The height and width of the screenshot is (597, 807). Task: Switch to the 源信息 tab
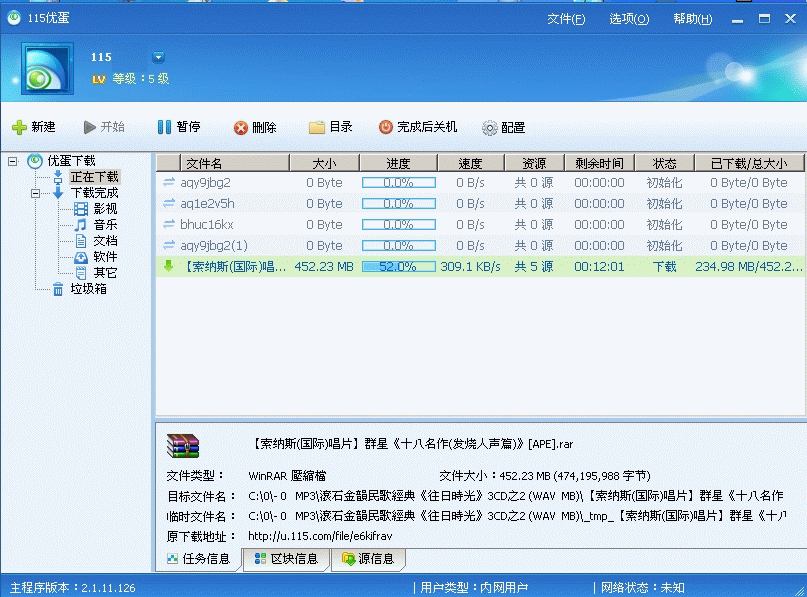tap(368, 559)
